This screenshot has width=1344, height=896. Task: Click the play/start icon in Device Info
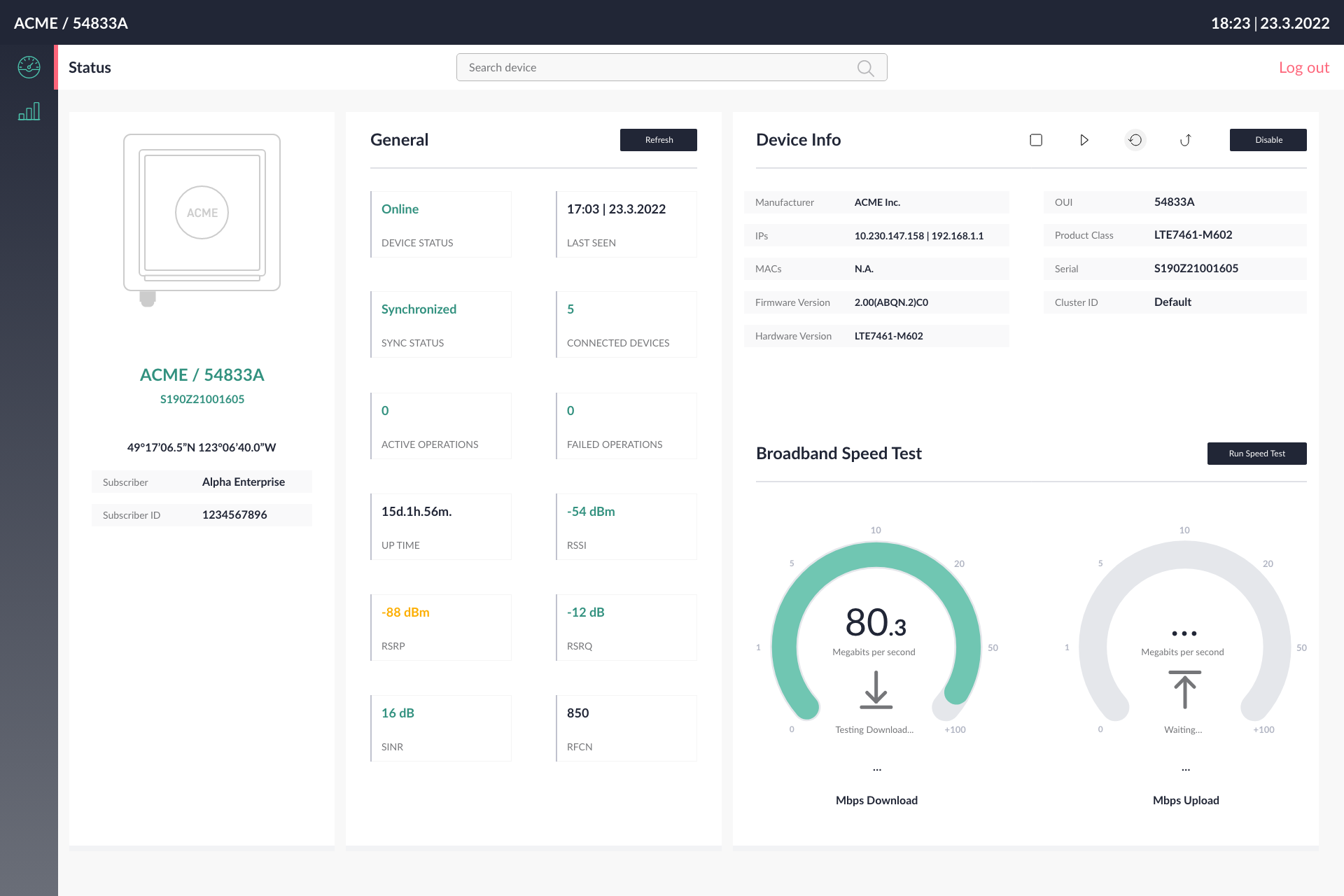coord(1085,140)
